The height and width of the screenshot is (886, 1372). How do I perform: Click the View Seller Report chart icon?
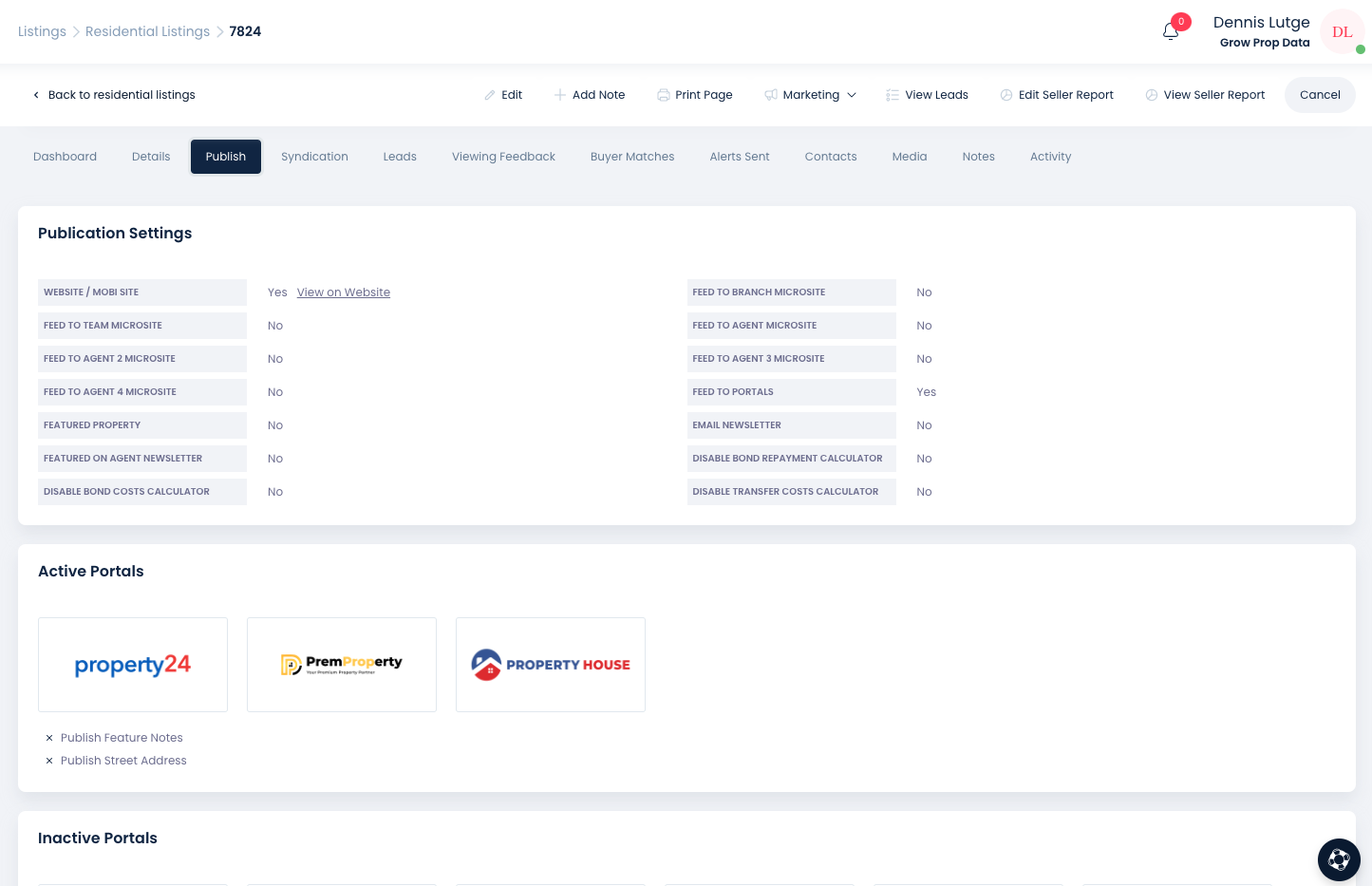1152,95
